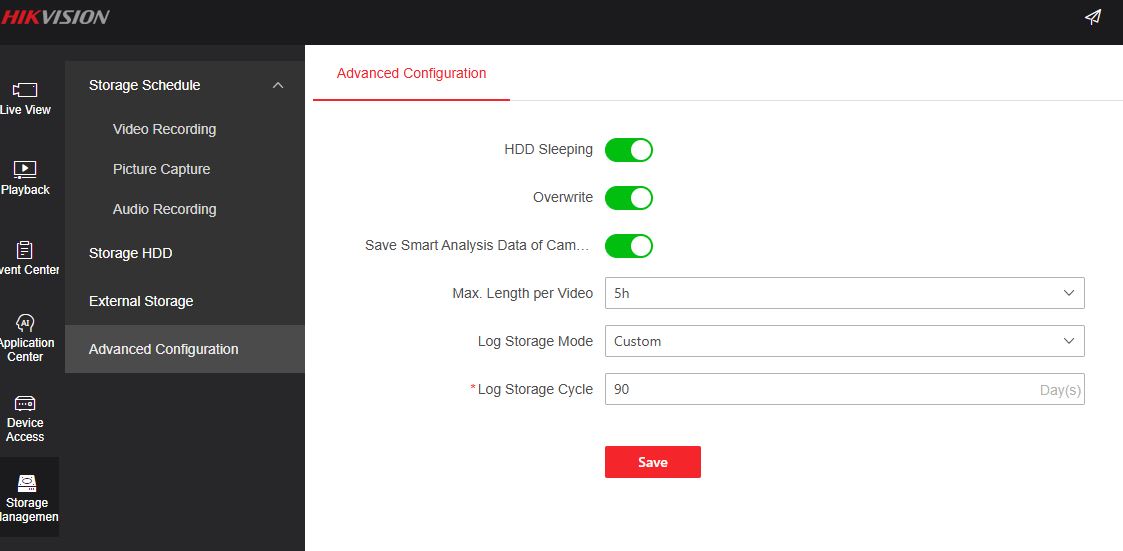Disable the HDD Sleeping toggle
The image size is (1123, 551).
point(629,150)
